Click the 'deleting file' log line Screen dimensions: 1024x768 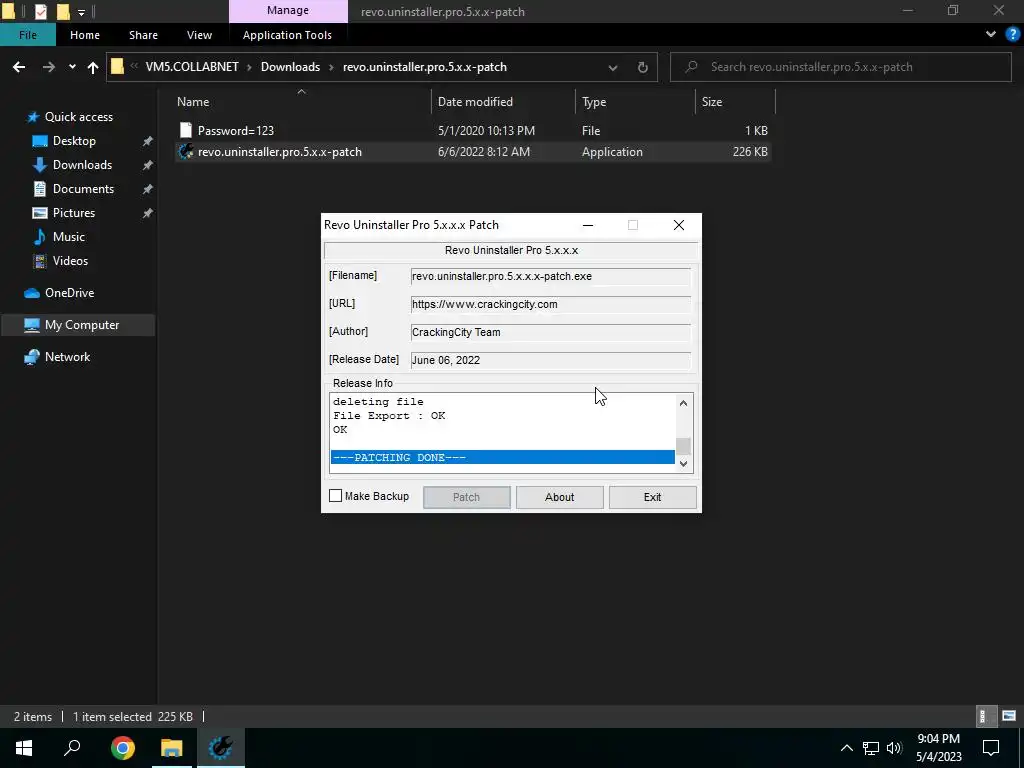378,402
